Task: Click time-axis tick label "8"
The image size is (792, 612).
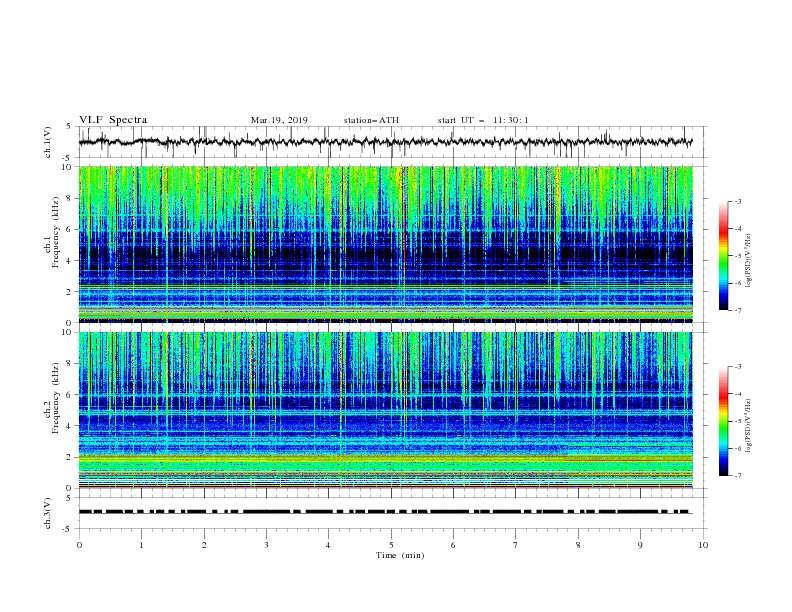Action: pos(578,545)
